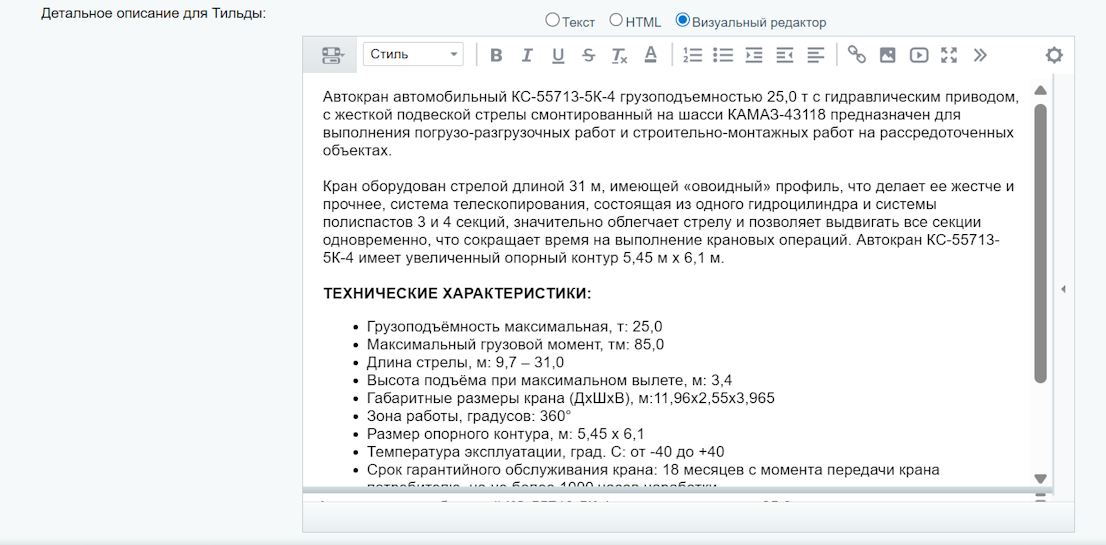Switch the editor to fullscreen mode
This screenshot has height=545, width=1106.
coord(949,55)
